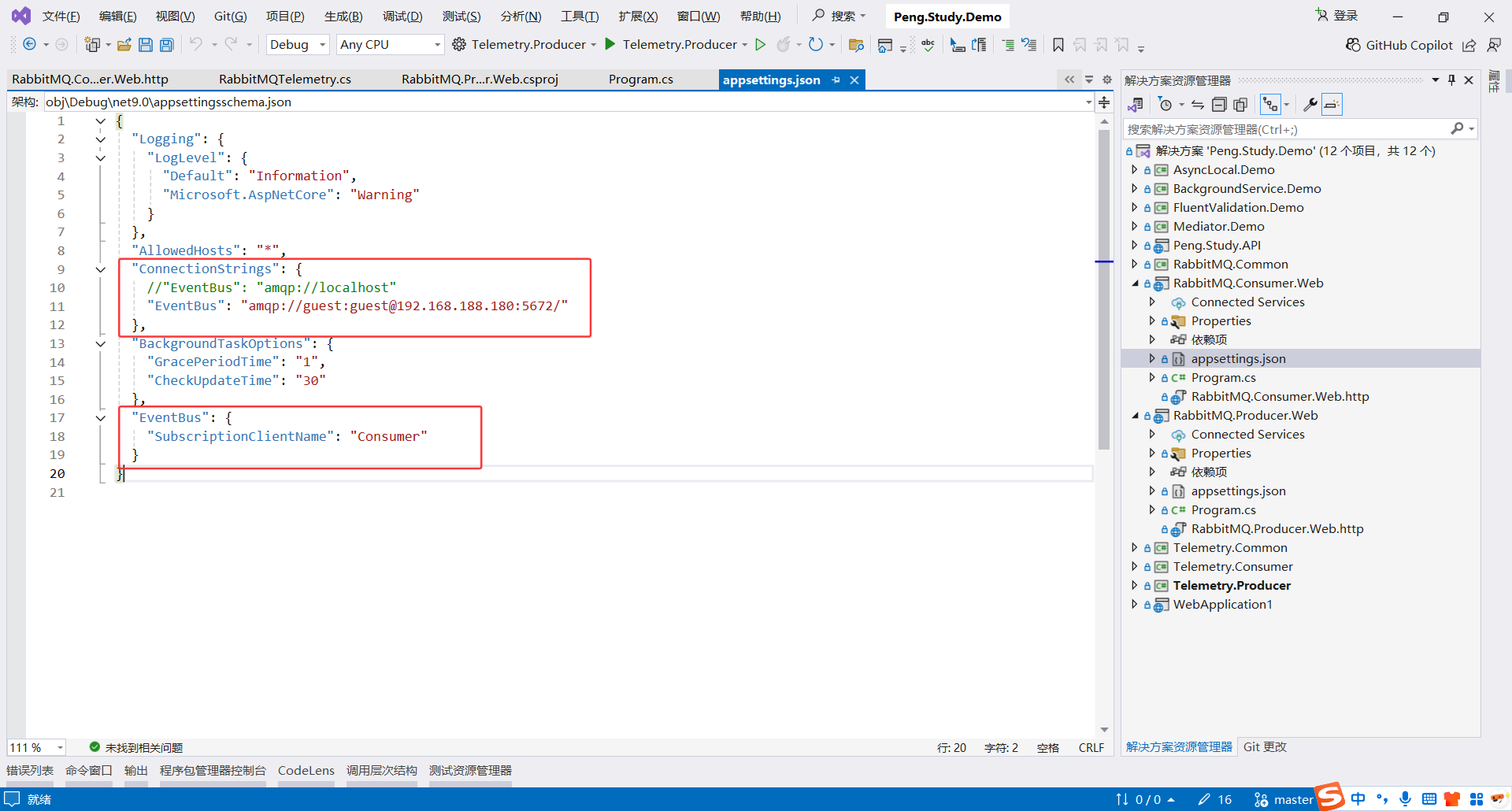The height and width of the screenshot is (811, 1512).
Task: Click the CRLF line ending indicator
Action: (x=1091, y=748)
